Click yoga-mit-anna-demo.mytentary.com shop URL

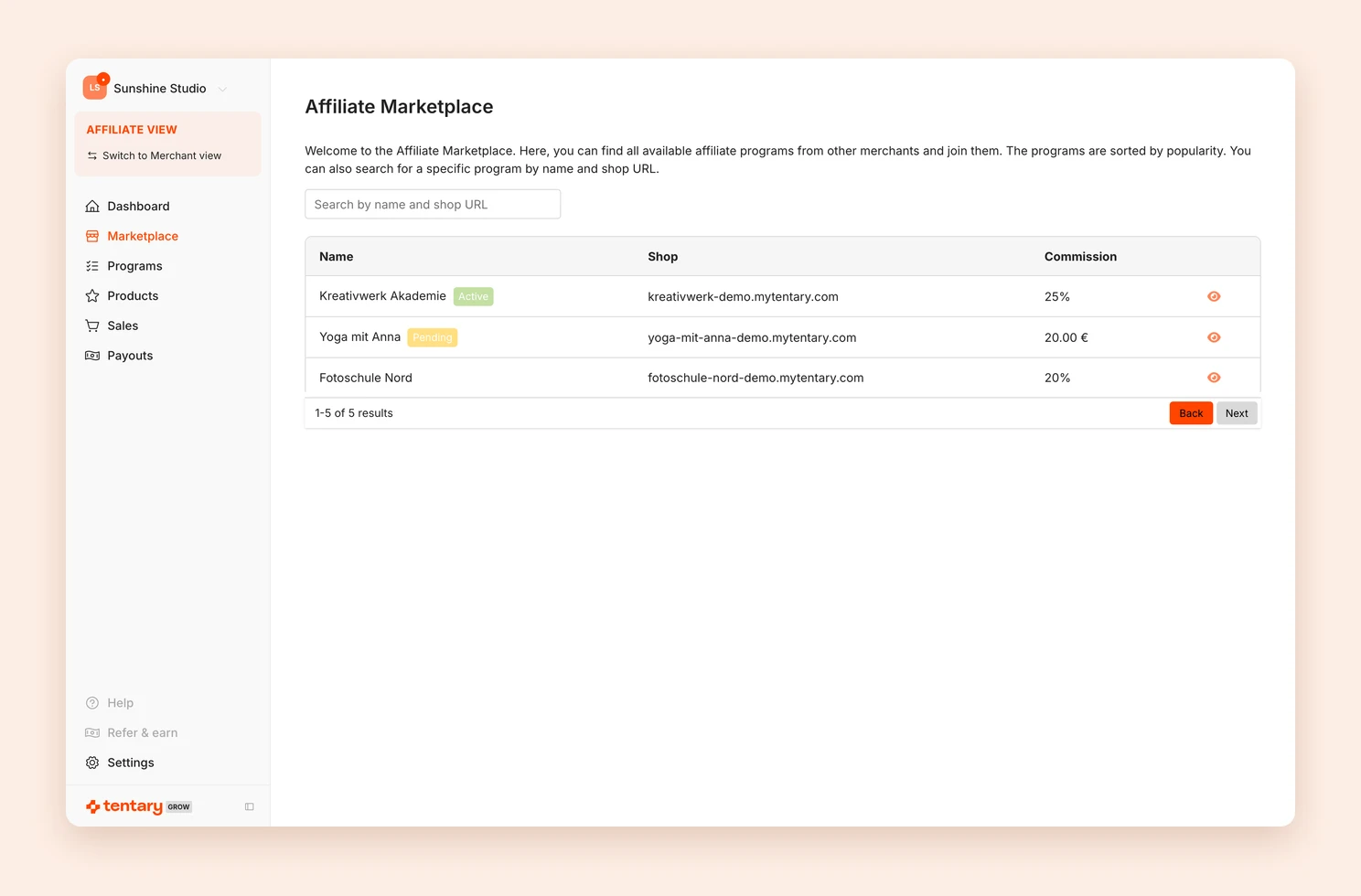click(752, 337)
